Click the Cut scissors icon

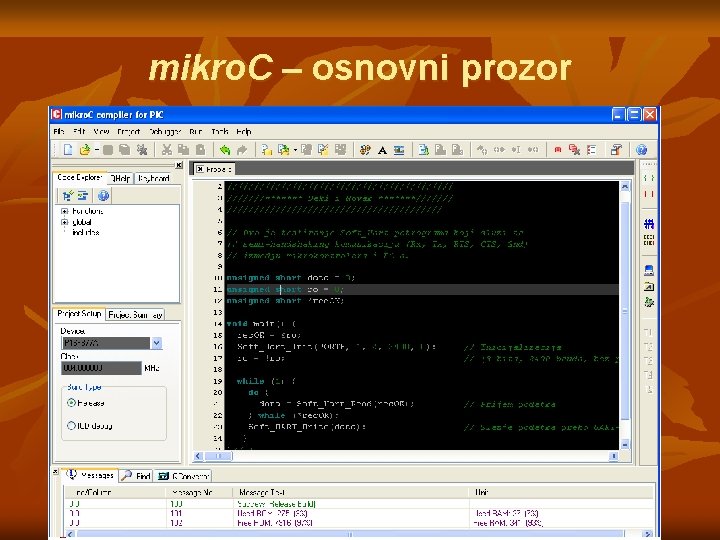166,150
